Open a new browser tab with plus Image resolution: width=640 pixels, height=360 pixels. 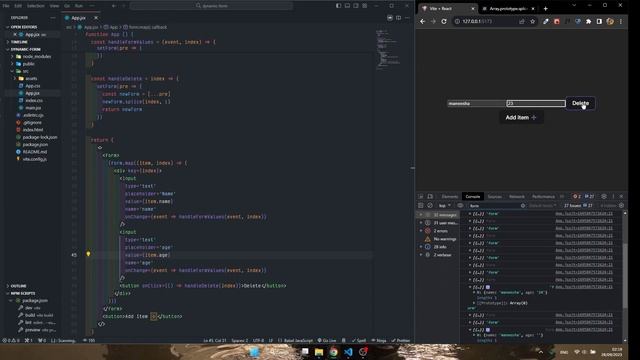point(545,9)
